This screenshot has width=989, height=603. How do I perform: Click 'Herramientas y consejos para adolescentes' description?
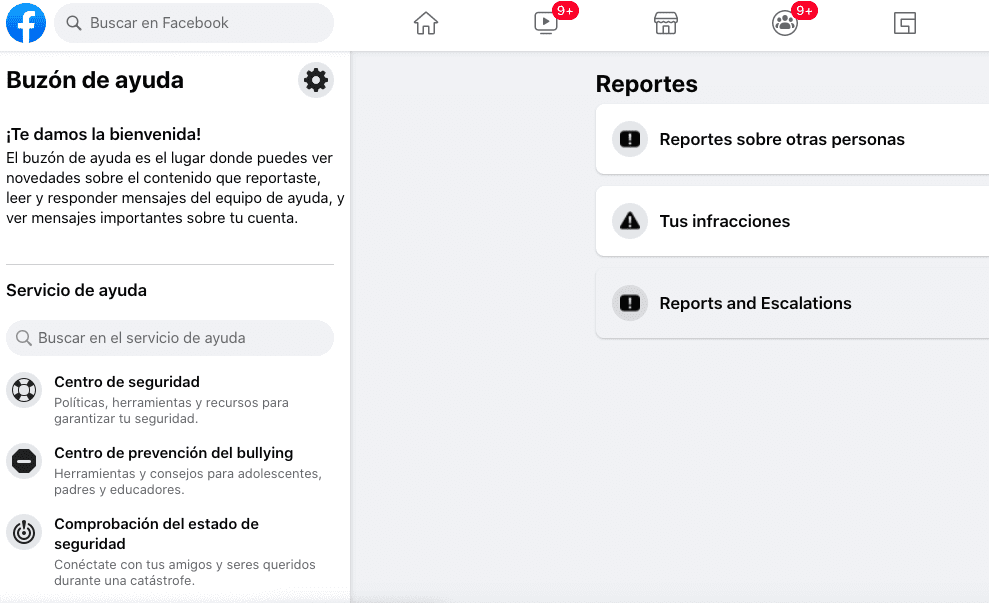[188, 481]
